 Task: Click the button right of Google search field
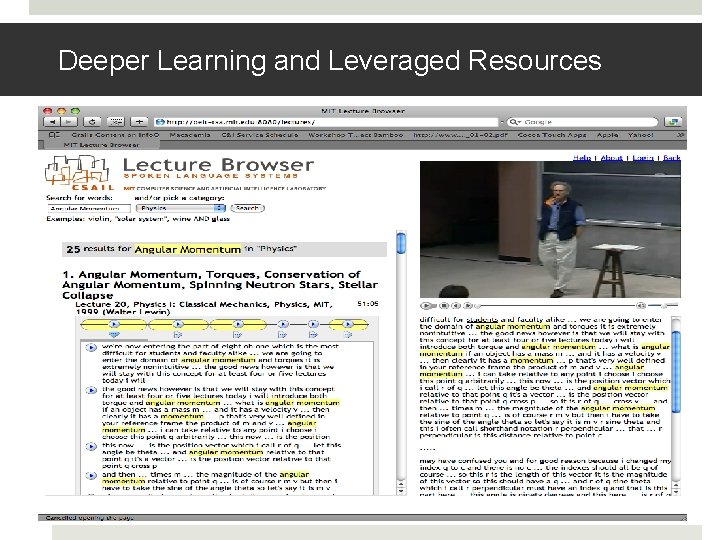click(x=673, y=122)
